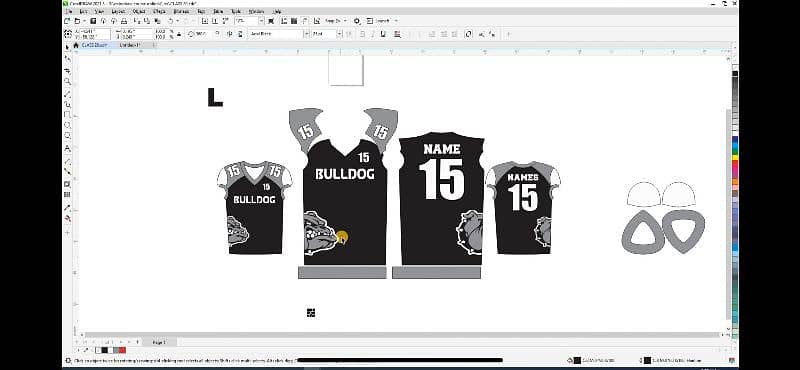Expand the Launch dropdown

pyautogui.click(x=396, y=21)
